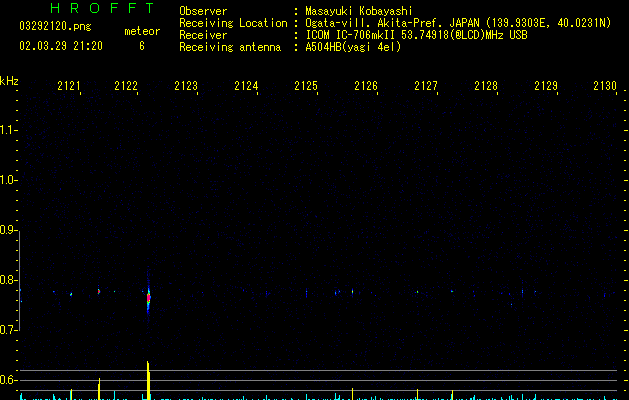
Task: Click frequency axis label 0.6
Action: coord(8,380)
